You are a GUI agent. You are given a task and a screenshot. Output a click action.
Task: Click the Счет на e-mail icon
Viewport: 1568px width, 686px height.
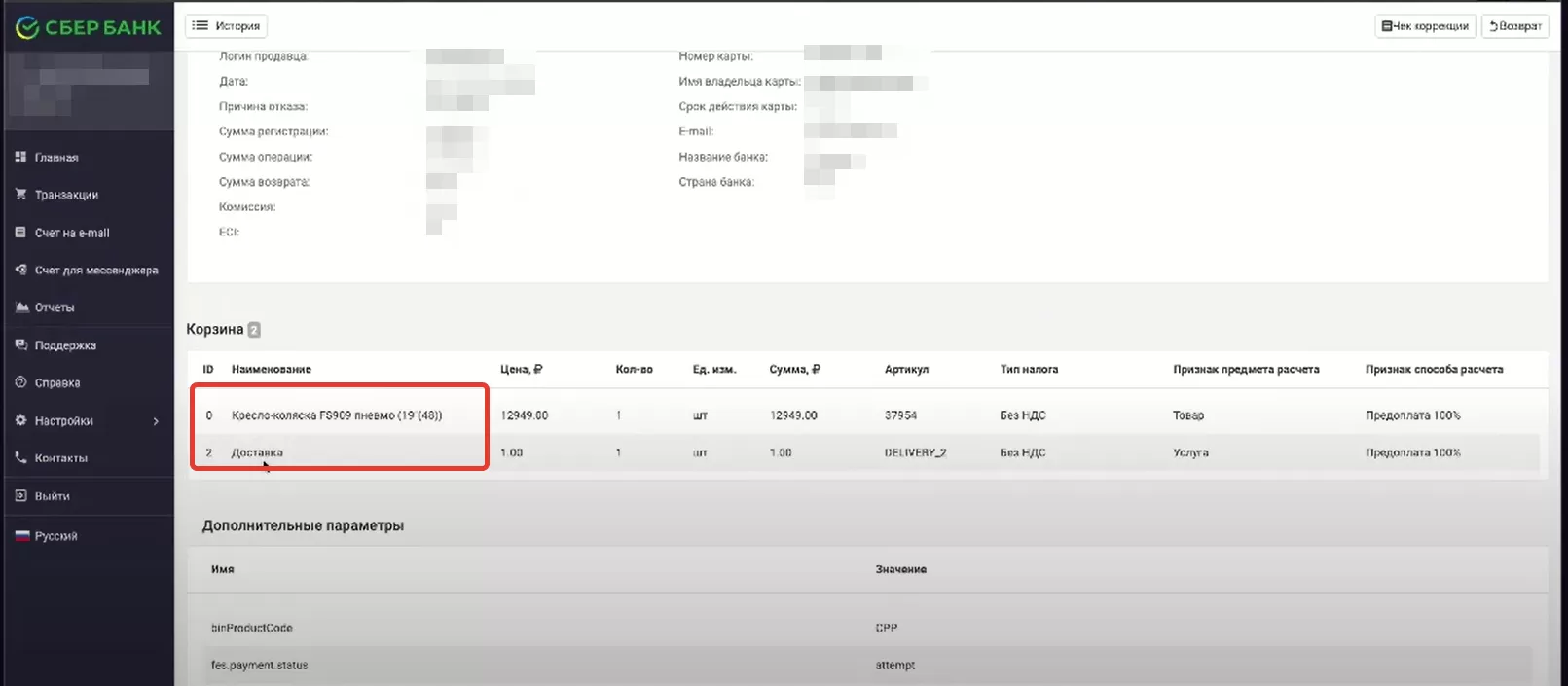(20, 233)
